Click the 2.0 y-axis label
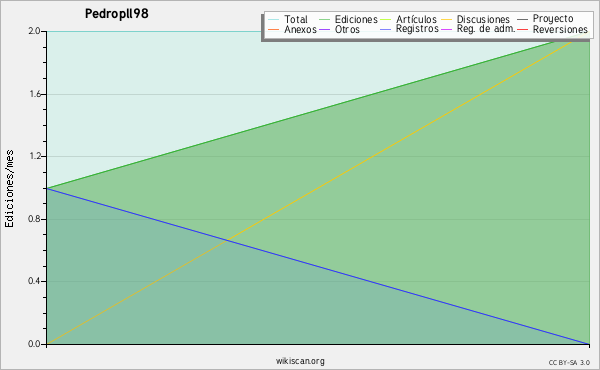Screen dimensions: 600x370 tap(34, 31)
